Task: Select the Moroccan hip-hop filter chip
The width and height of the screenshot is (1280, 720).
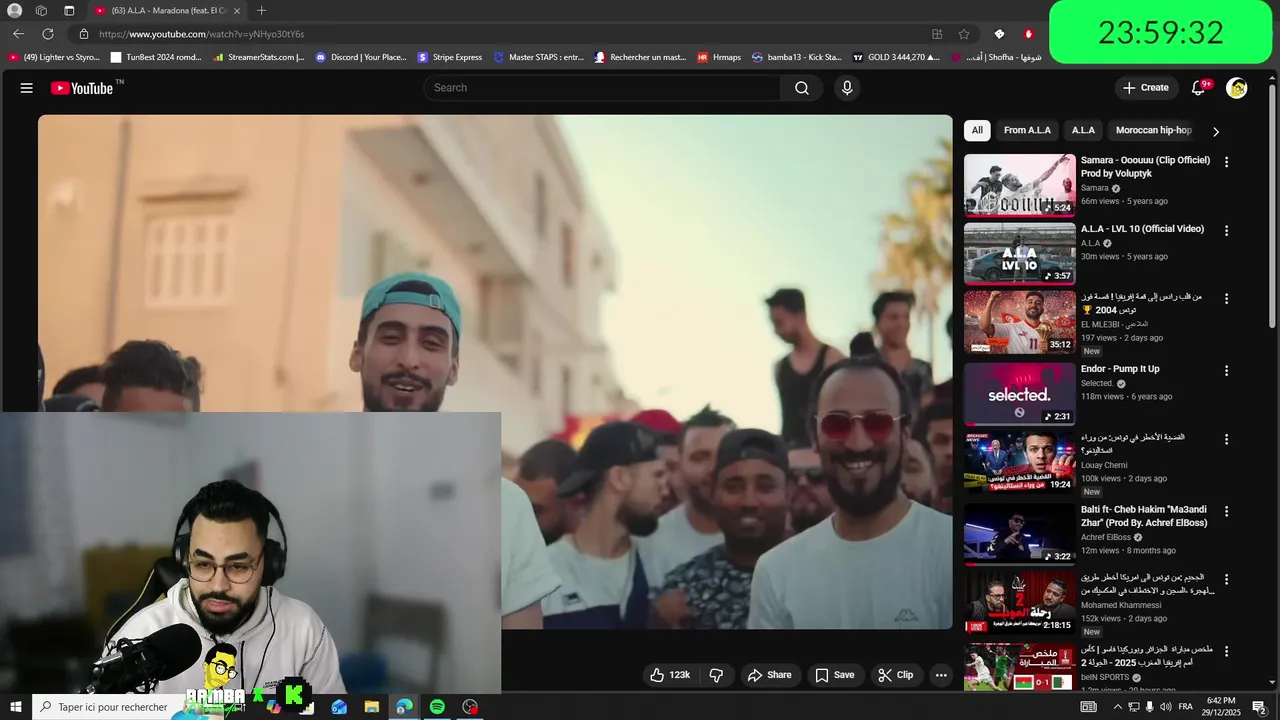Action: pyautogui.click(x=1153, y=130)
